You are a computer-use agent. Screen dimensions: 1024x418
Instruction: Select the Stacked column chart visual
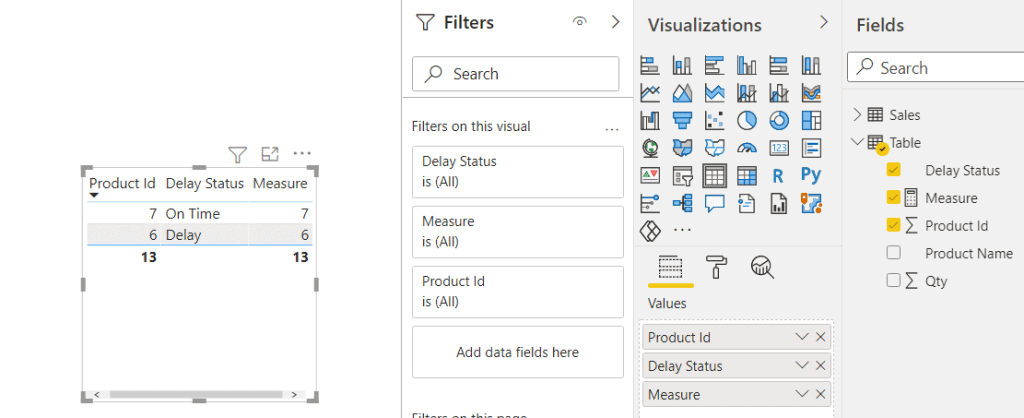682,65
